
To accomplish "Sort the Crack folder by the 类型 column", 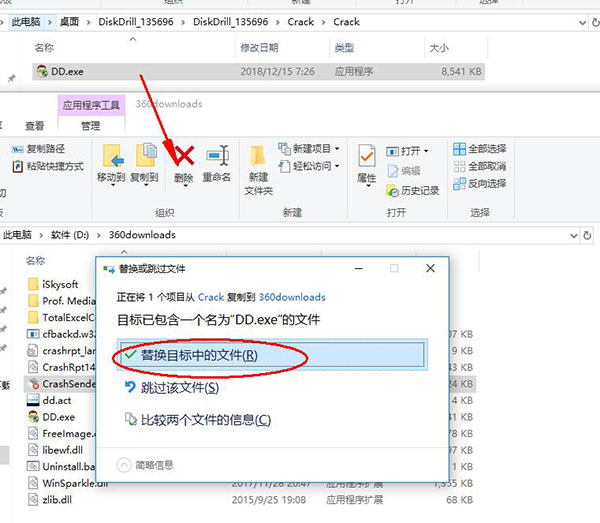I will coord(344,48).
